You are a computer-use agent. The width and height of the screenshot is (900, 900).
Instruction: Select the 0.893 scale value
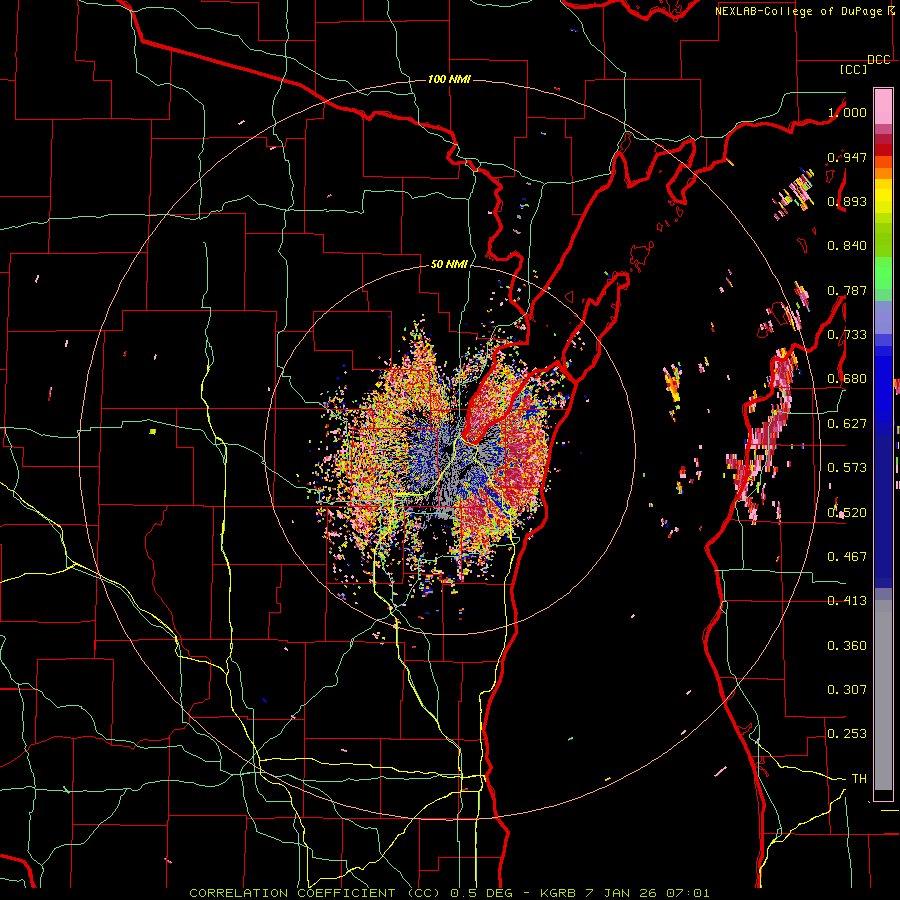click(x=847, y=201)
